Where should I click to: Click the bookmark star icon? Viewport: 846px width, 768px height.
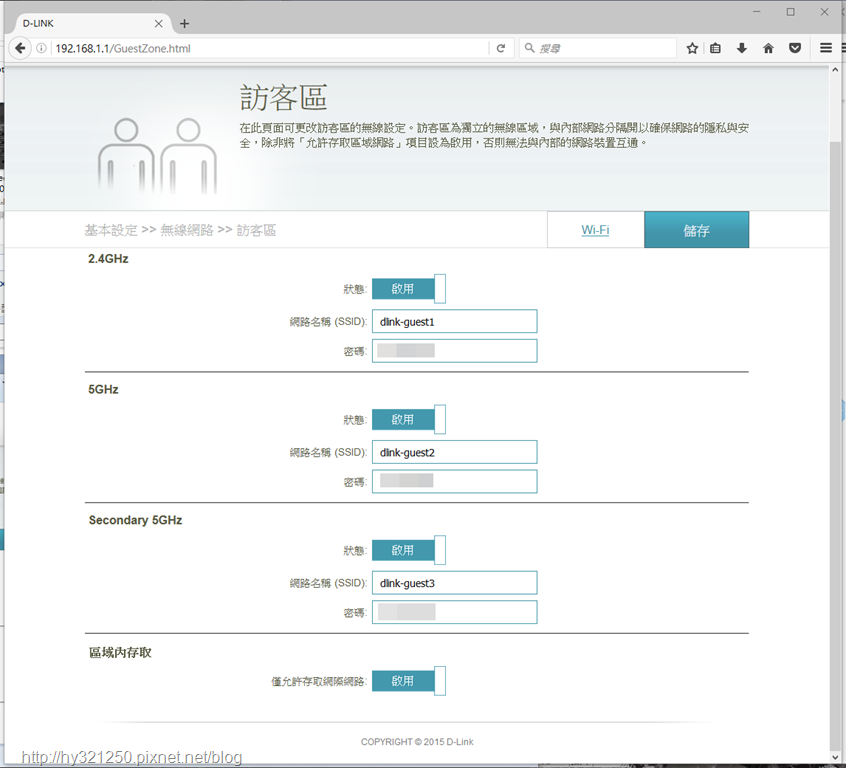[x=692, y=48]
